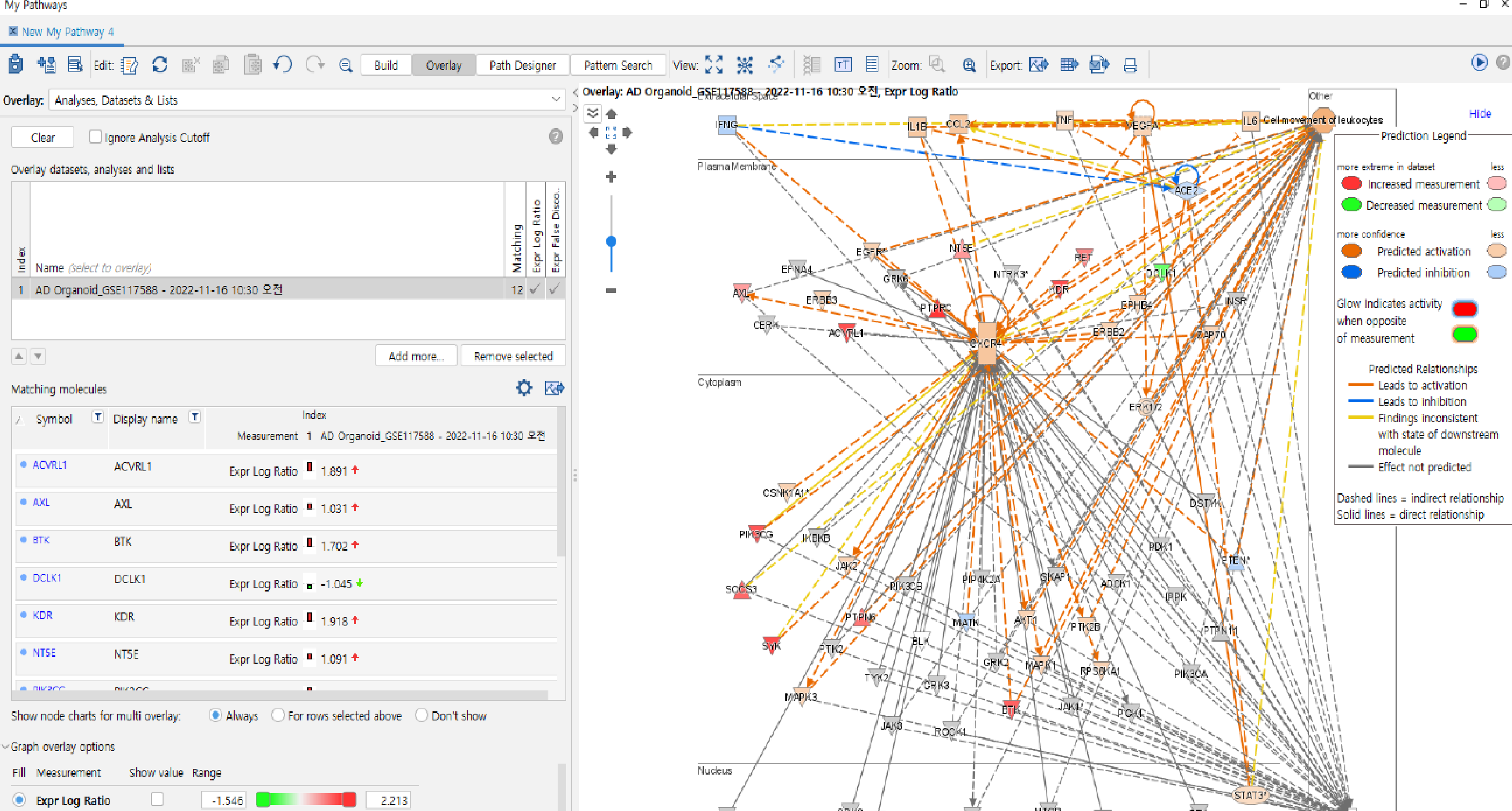Click the range minimum field -1.546
The width and height of the screenshot is (1512, 811).
(x=224, y=800)
